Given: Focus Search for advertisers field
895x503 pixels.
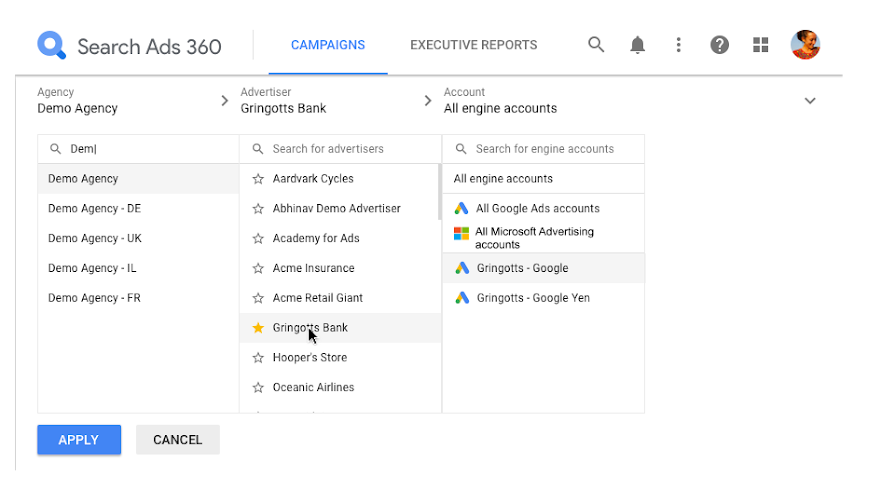Looking at the screenshot, I should point(341,149).
